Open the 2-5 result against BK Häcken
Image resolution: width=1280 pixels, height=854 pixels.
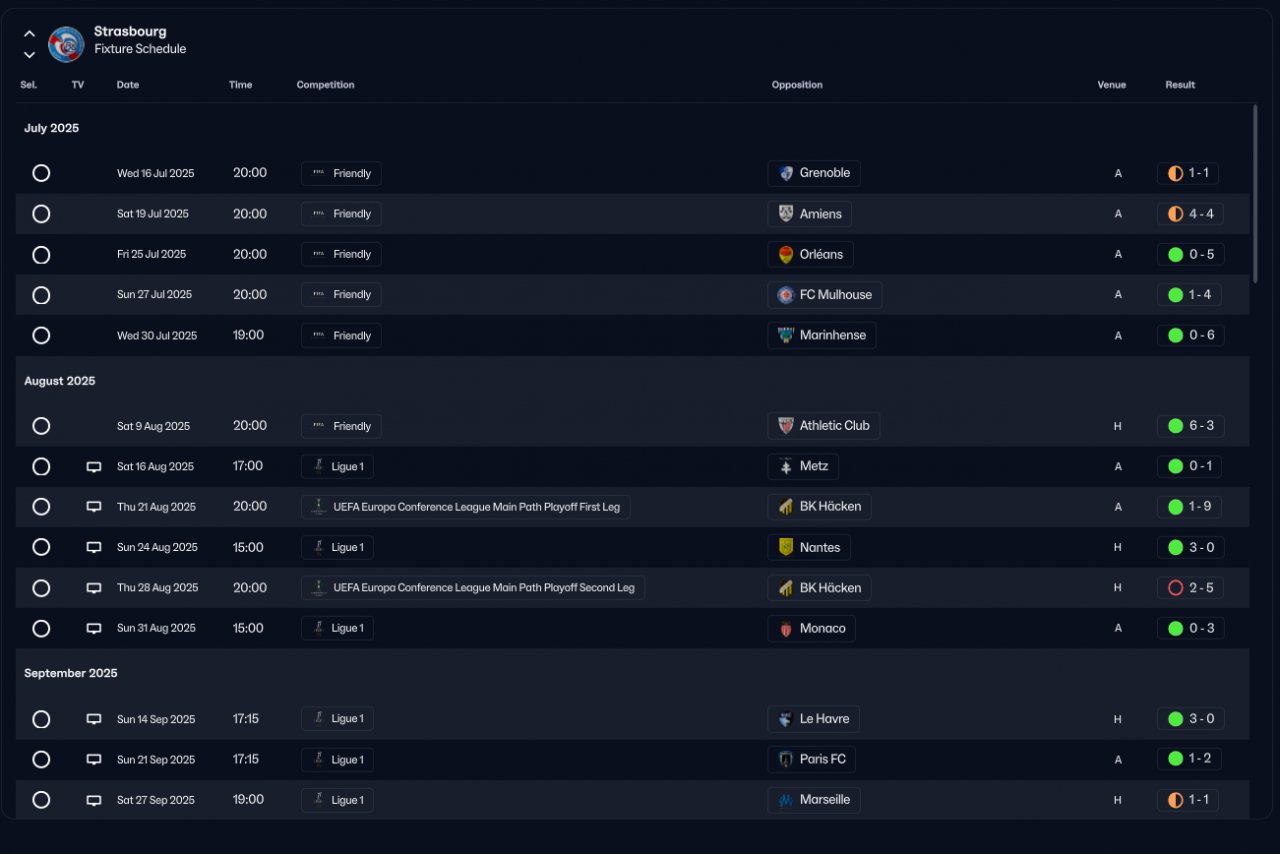coord(1190,588)
